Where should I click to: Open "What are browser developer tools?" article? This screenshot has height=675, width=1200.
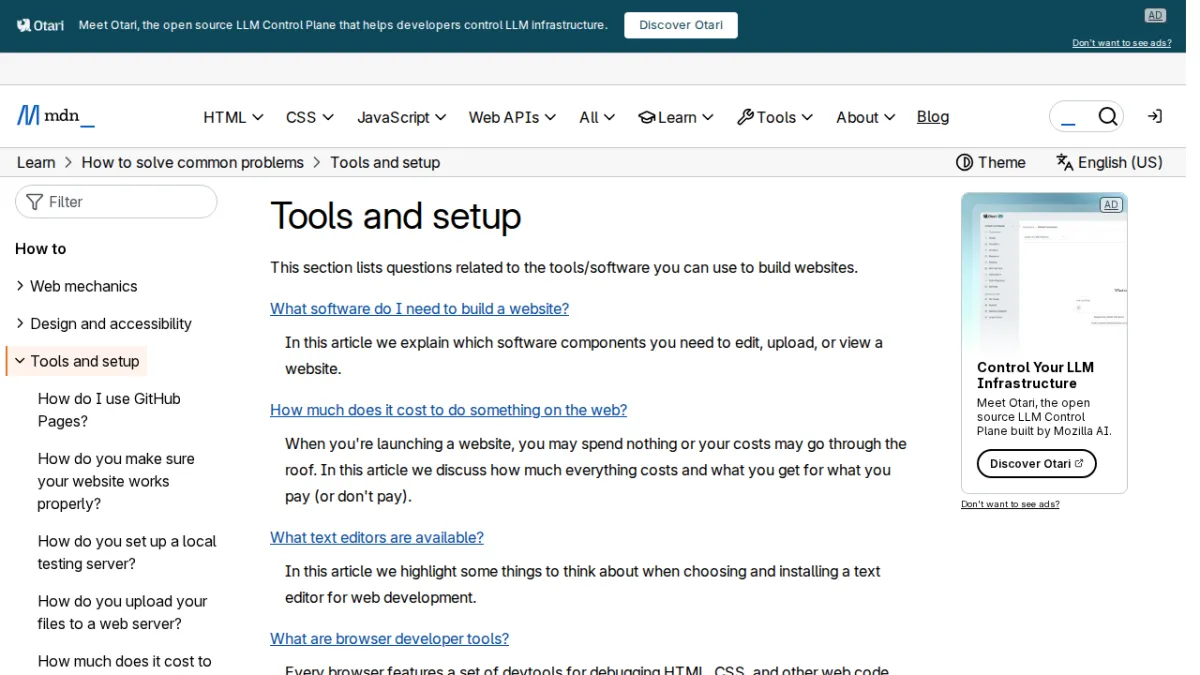coord(389,638)
